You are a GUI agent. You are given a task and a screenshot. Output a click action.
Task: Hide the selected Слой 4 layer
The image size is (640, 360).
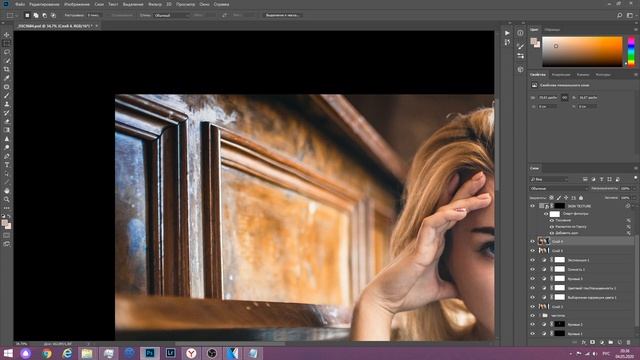(532, 241)
